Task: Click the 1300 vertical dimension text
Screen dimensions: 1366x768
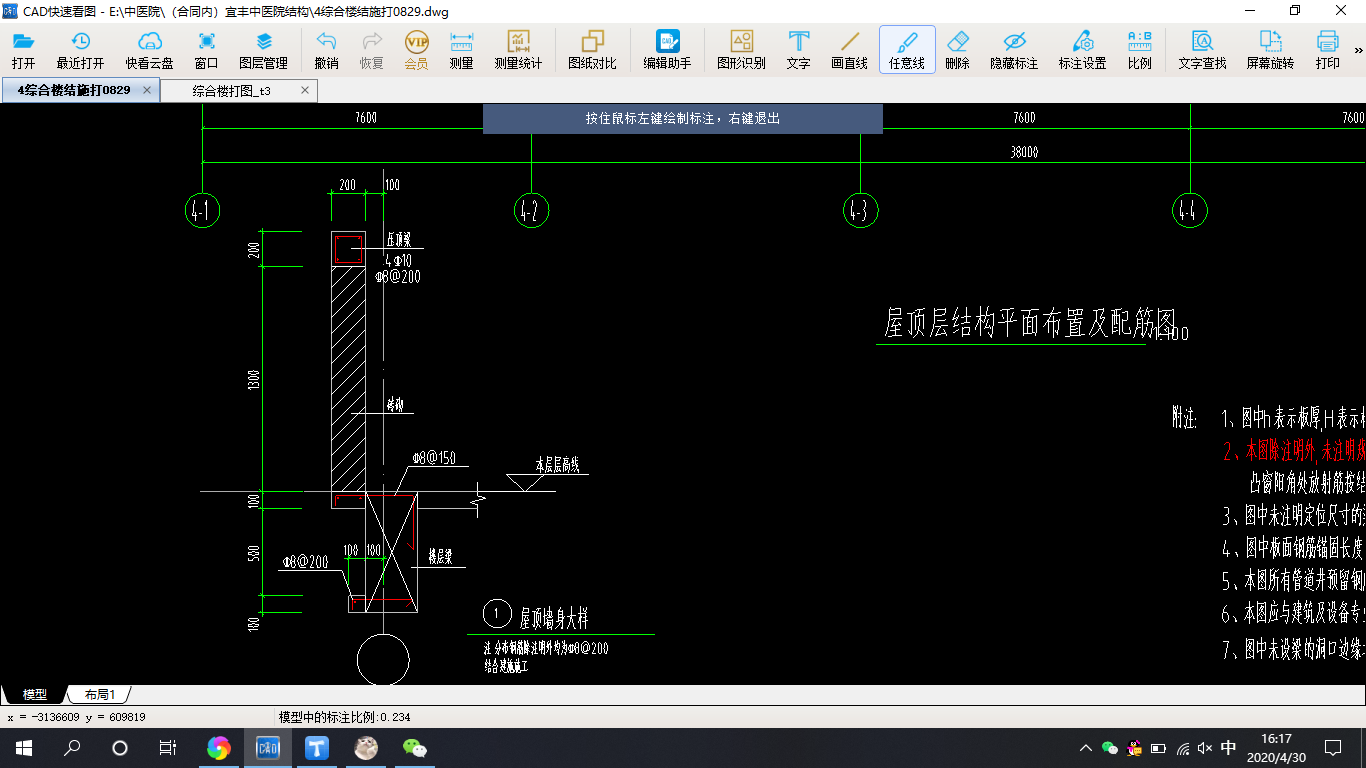Action: click(x=254, y=380)
